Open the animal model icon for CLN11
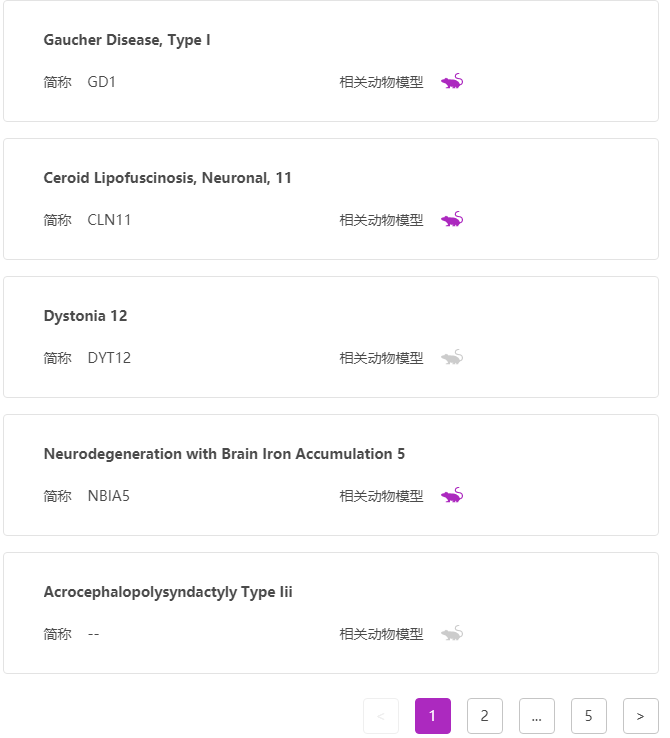 click(452, 220)
